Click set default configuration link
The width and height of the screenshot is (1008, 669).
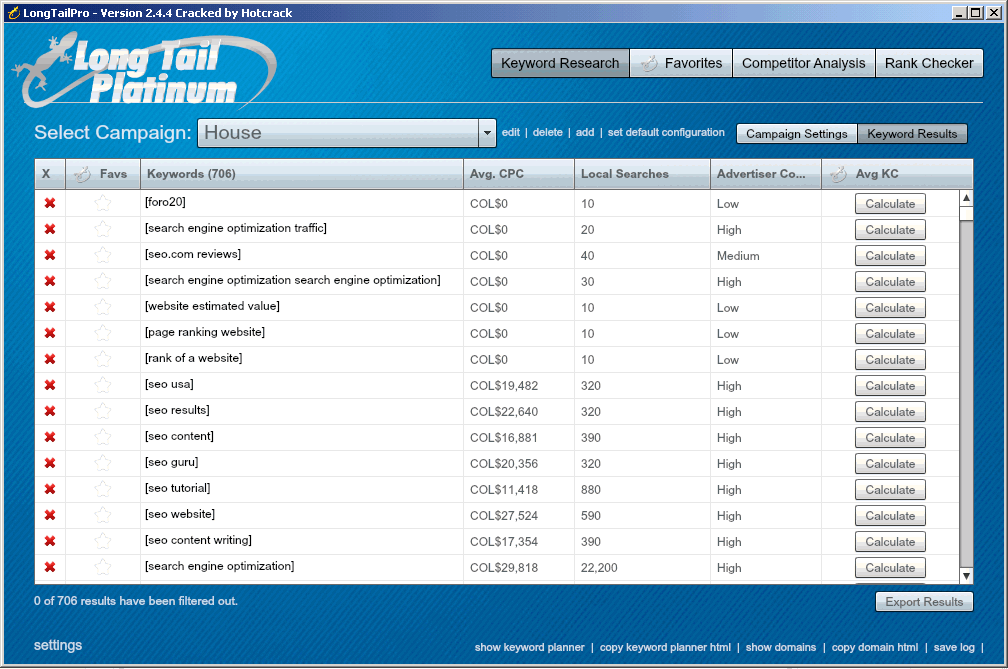pos(666,132)
